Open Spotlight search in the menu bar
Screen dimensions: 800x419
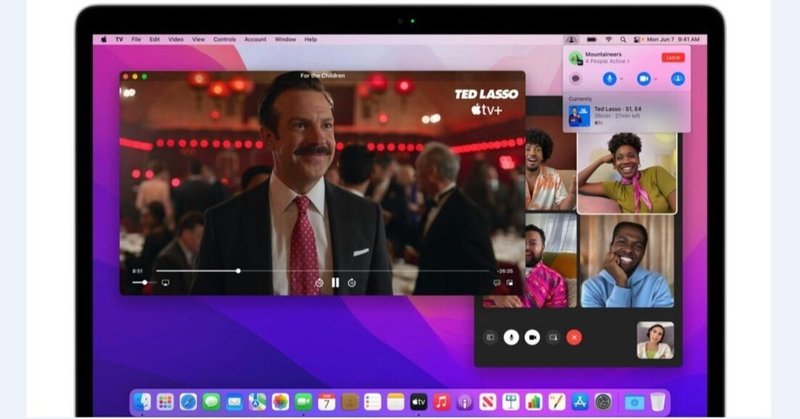click(623, 39)
